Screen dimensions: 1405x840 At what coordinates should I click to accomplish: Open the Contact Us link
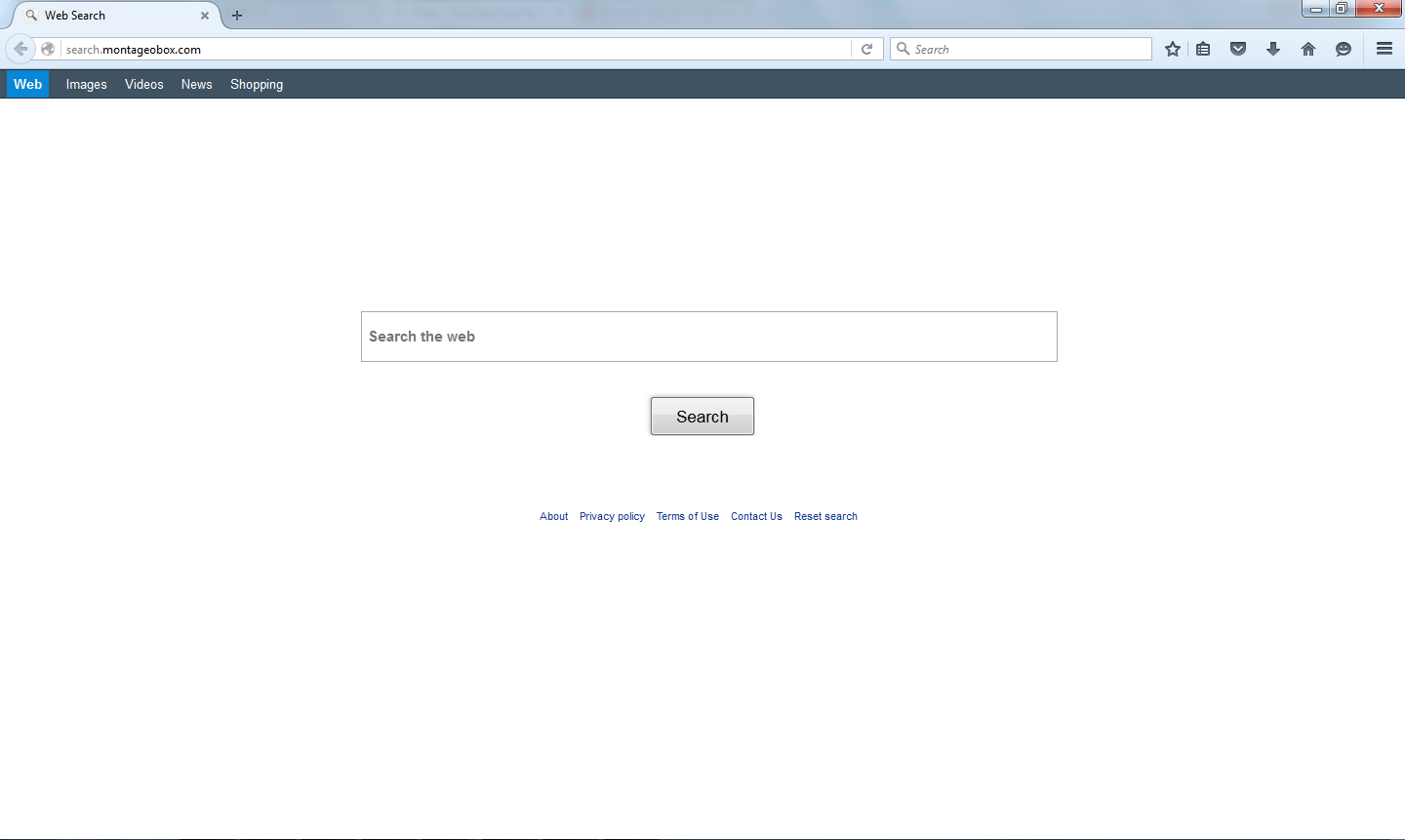click(756, 517)
